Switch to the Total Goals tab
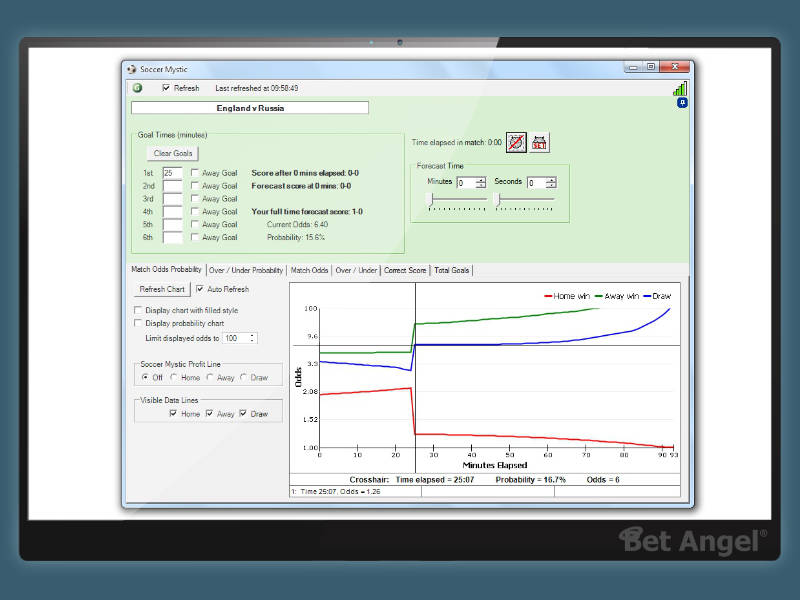 pyautogui.click(x=452, y=270)
